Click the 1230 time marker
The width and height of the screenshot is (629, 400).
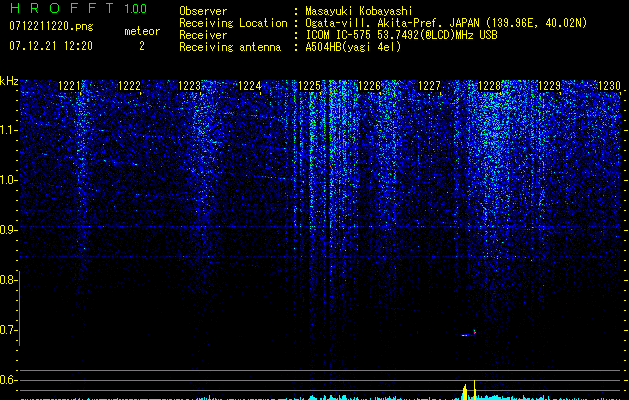pyautogui.click(x=609, y=86)
